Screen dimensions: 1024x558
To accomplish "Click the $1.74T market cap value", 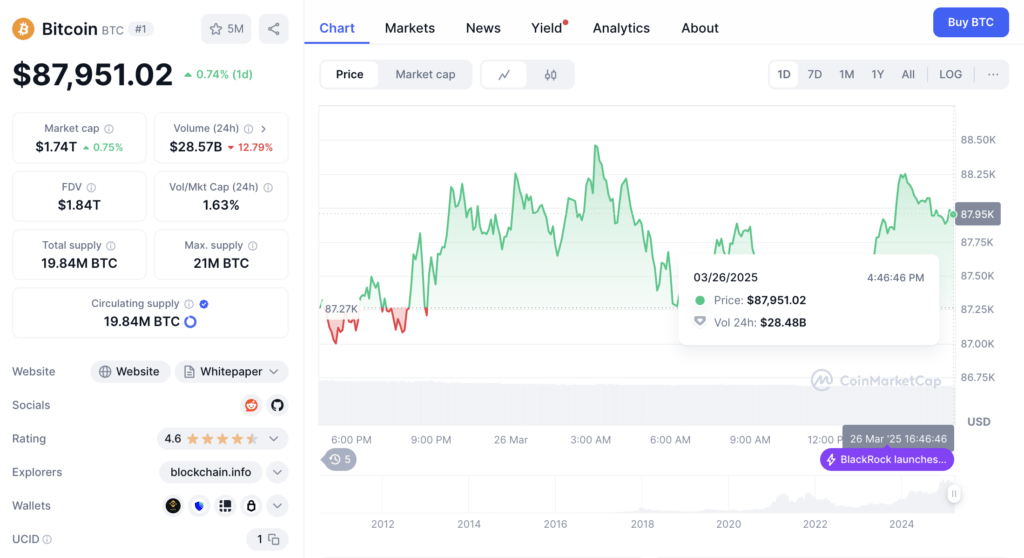I will tap(56, 147).
